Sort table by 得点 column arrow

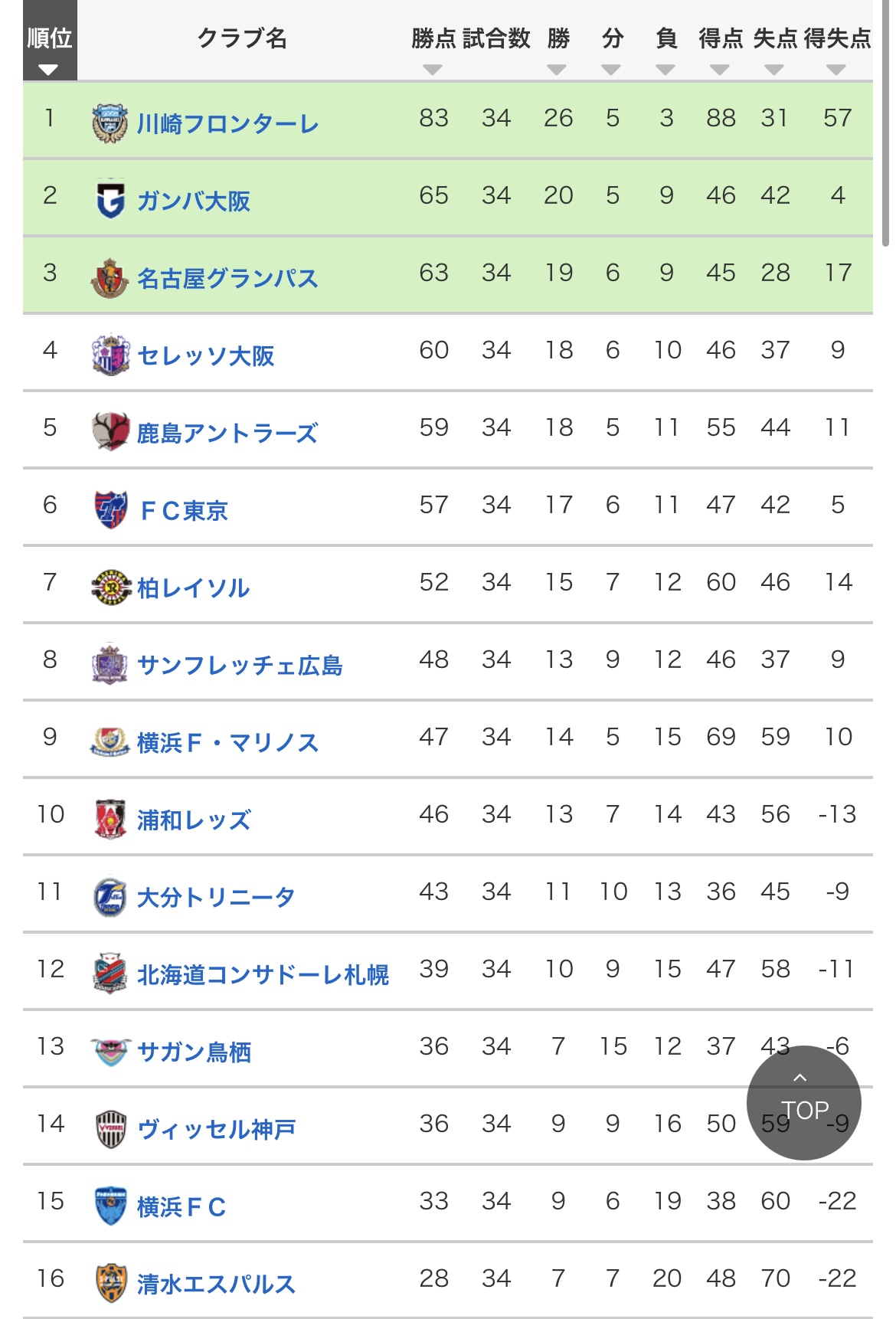720,70
